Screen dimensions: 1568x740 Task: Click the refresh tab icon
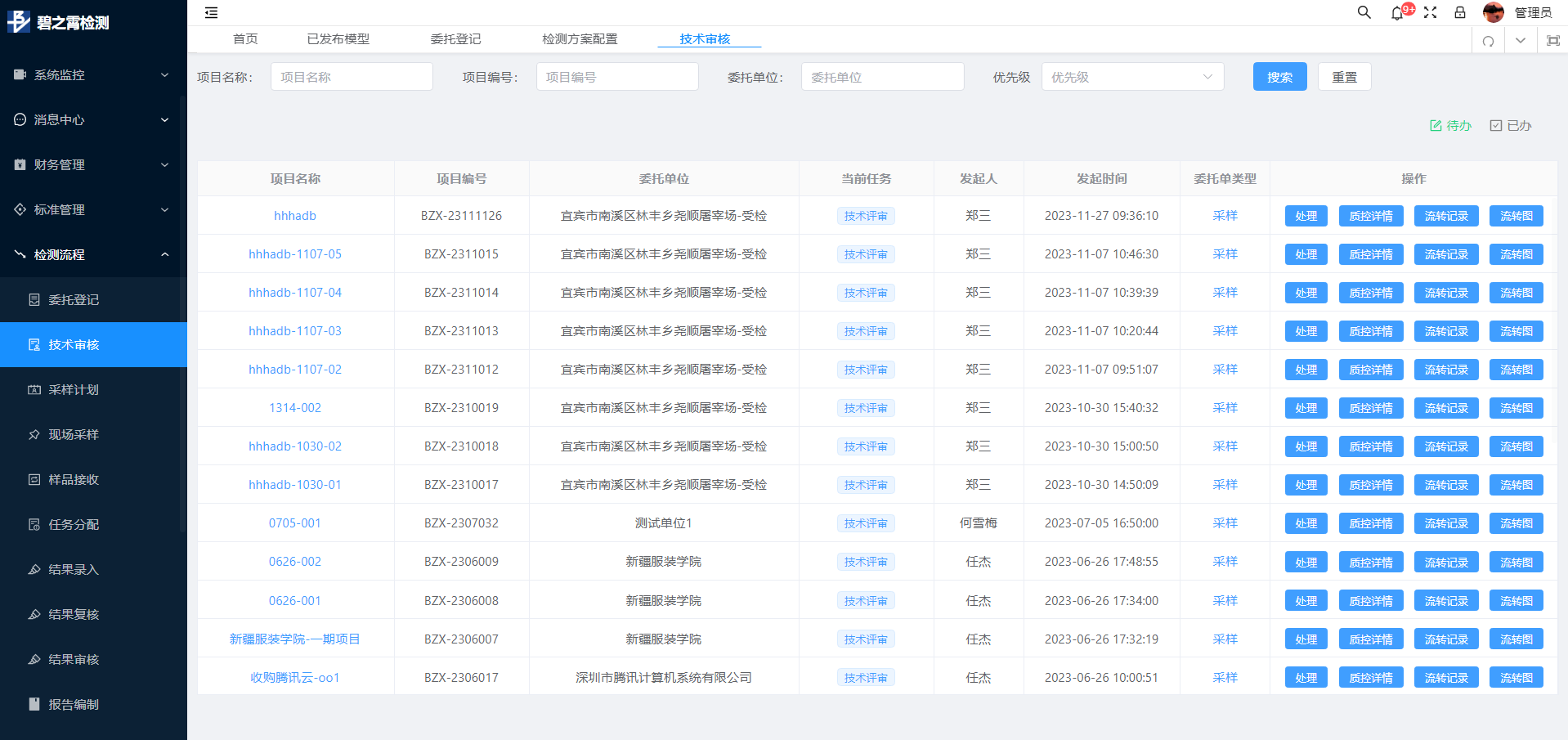click(1488, 41)
